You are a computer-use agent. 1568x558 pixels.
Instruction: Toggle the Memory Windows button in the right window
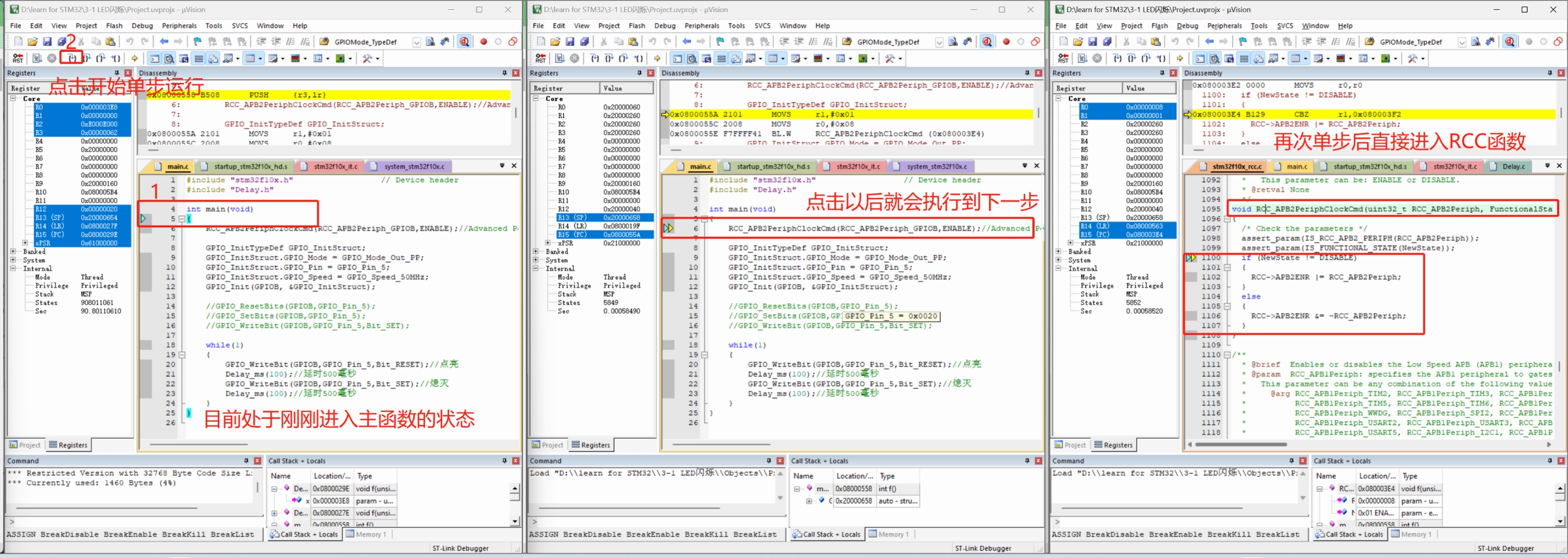coord(1295,58)
